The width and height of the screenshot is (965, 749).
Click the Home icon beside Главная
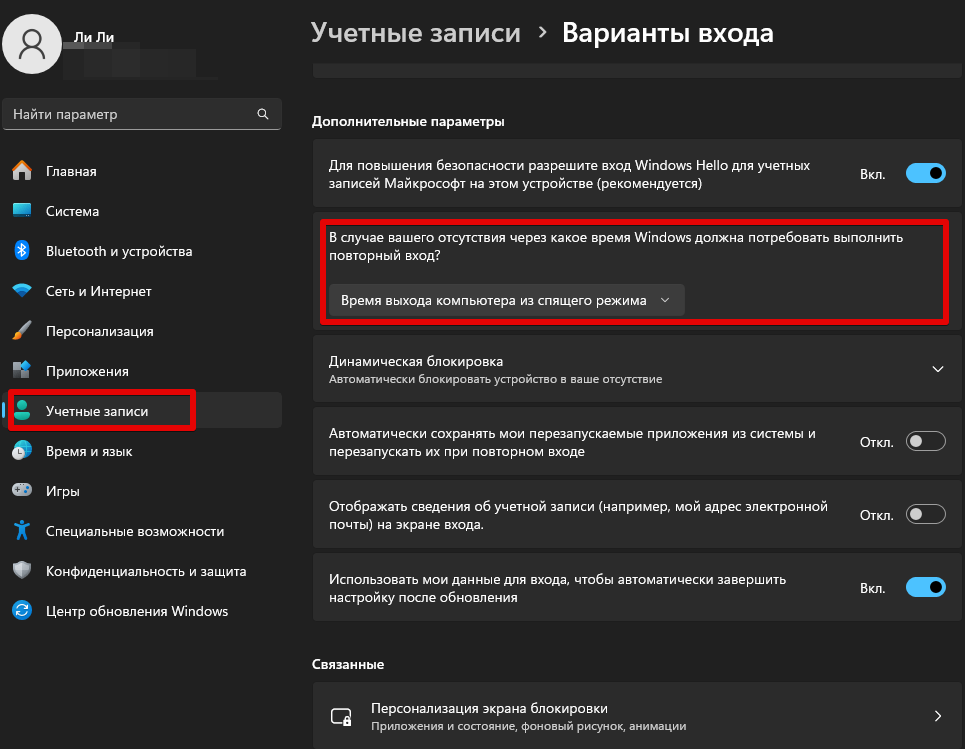tap(22, 170)
